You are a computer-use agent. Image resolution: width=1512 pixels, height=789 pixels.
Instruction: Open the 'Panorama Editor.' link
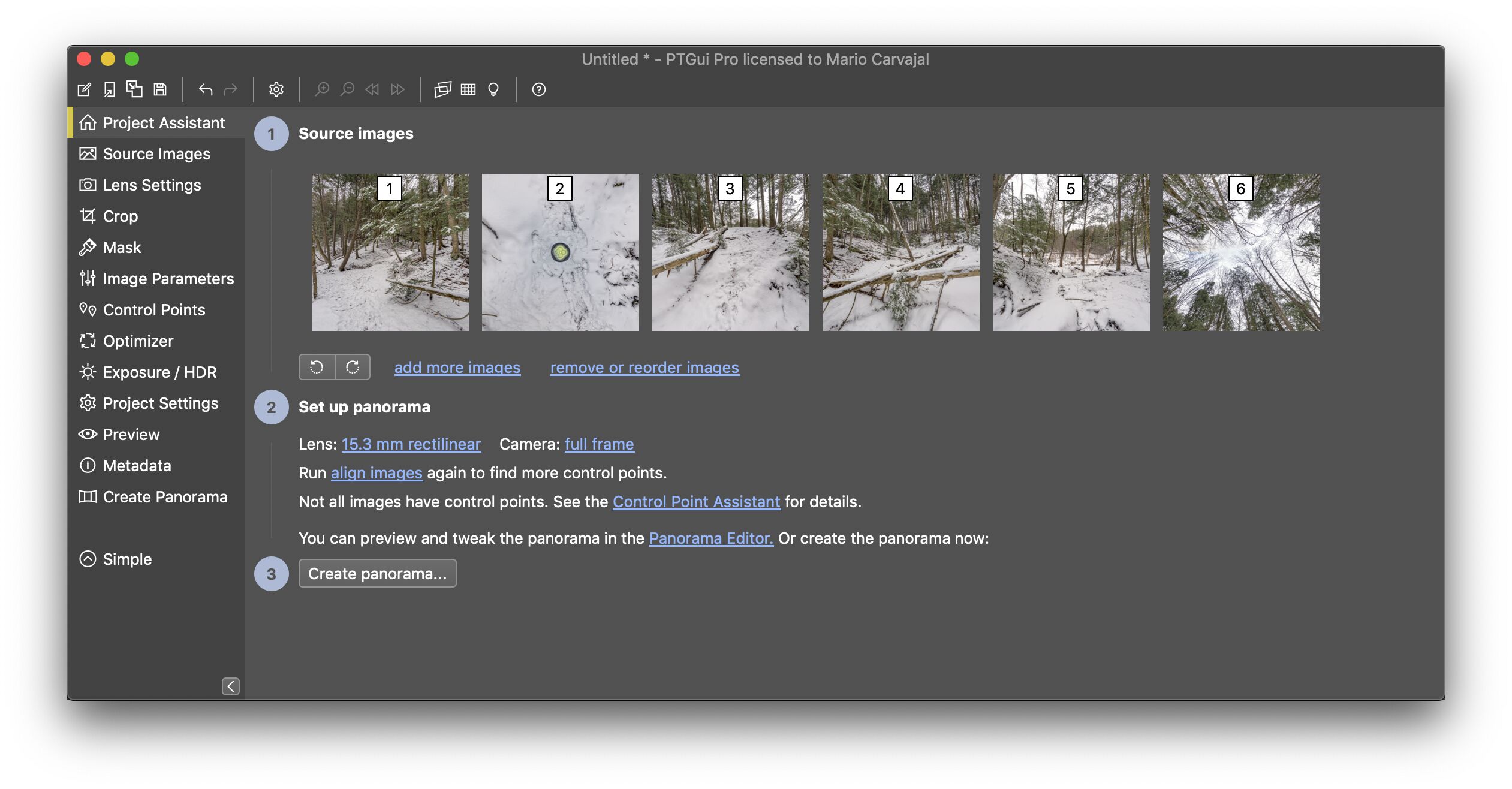711,538
